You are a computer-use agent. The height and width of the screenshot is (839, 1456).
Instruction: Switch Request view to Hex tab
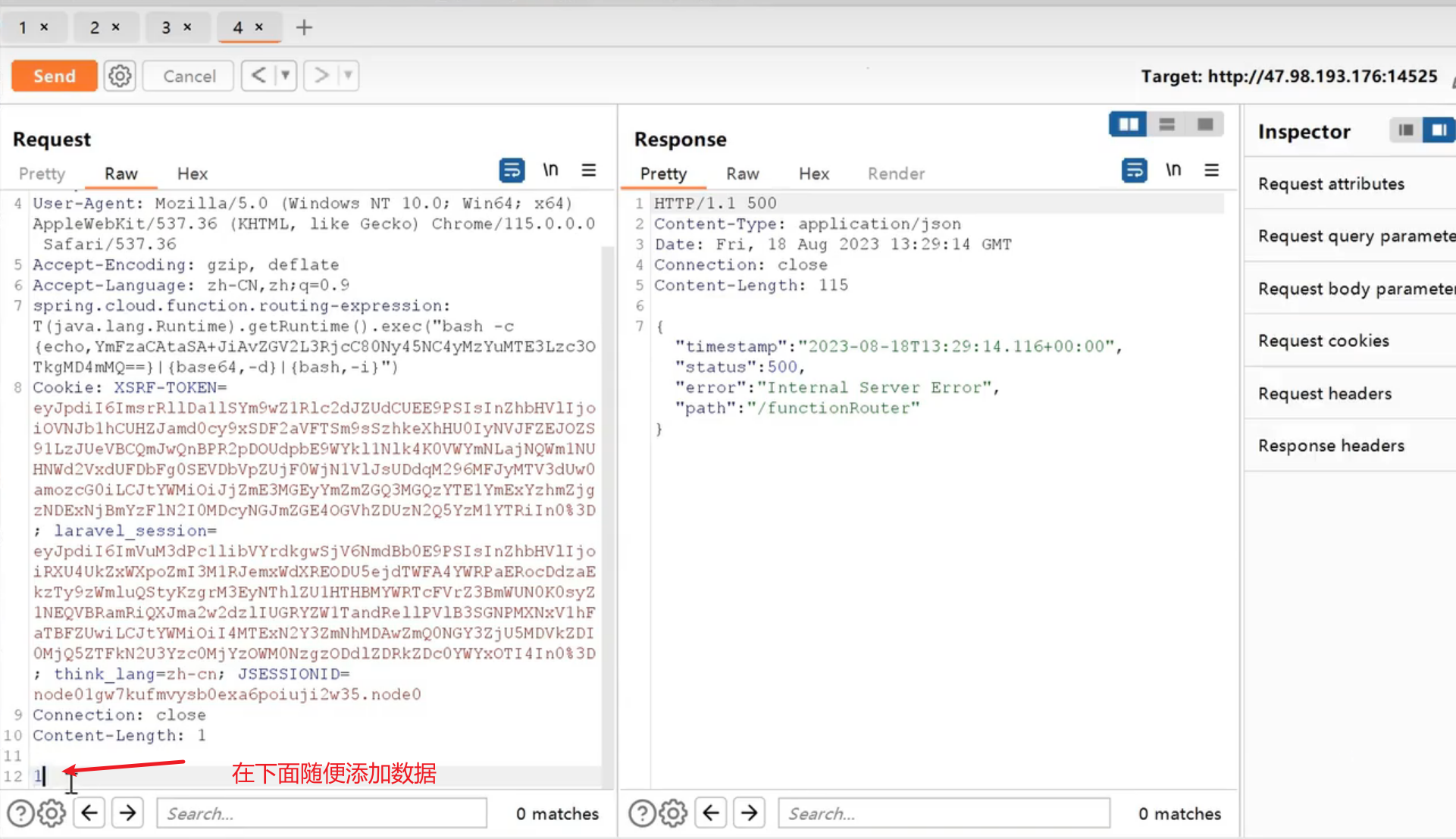pos(192,174)
